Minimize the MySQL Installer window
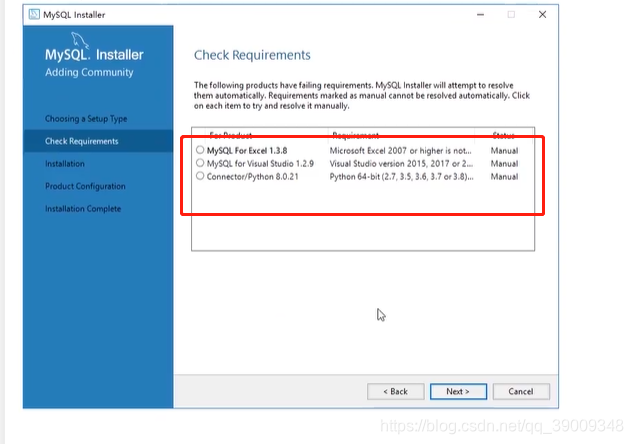The width and height of the screenshot is (633, 444). (x=480, y=15)
